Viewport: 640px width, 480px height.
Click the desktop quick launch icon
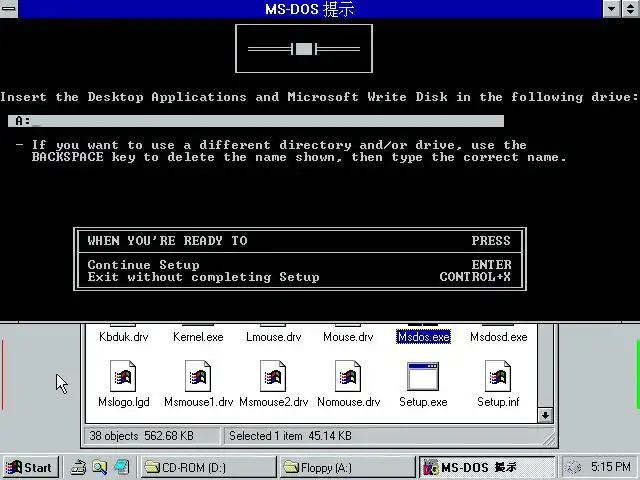[122, 467]
